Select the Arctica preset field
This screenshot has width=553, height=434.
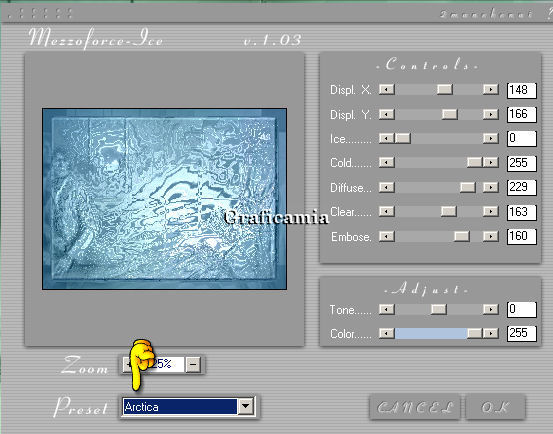tap(180, 407)
